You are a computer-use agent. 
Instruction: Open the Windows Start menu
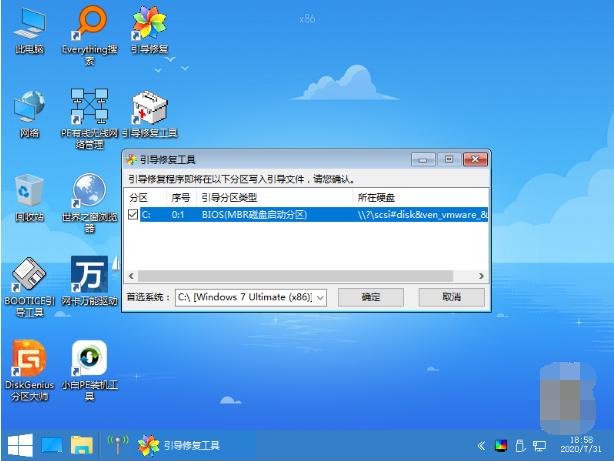pyautogui.click(x=19, y=444)
